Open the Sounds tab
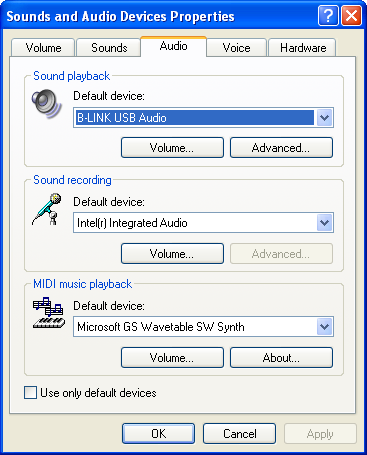367x455 pixels. tap(109, 48)
